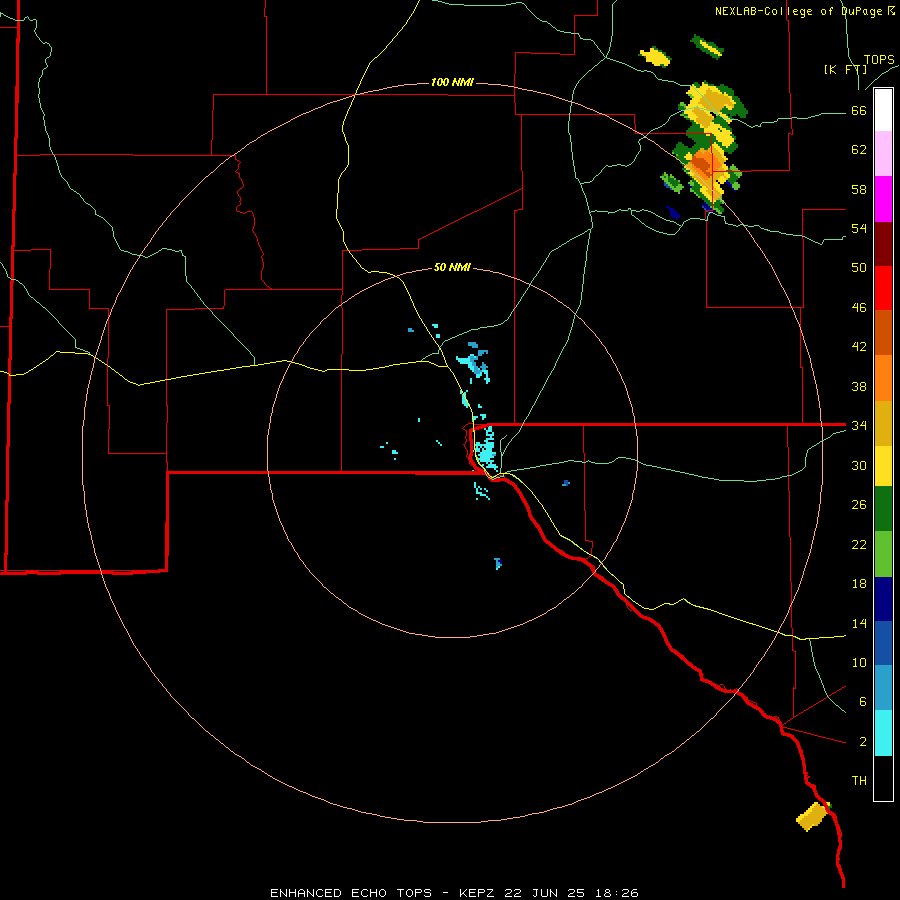The image size is (900, 900).
Task: Click the "TH" threshold label
Action: coord(859,780)
